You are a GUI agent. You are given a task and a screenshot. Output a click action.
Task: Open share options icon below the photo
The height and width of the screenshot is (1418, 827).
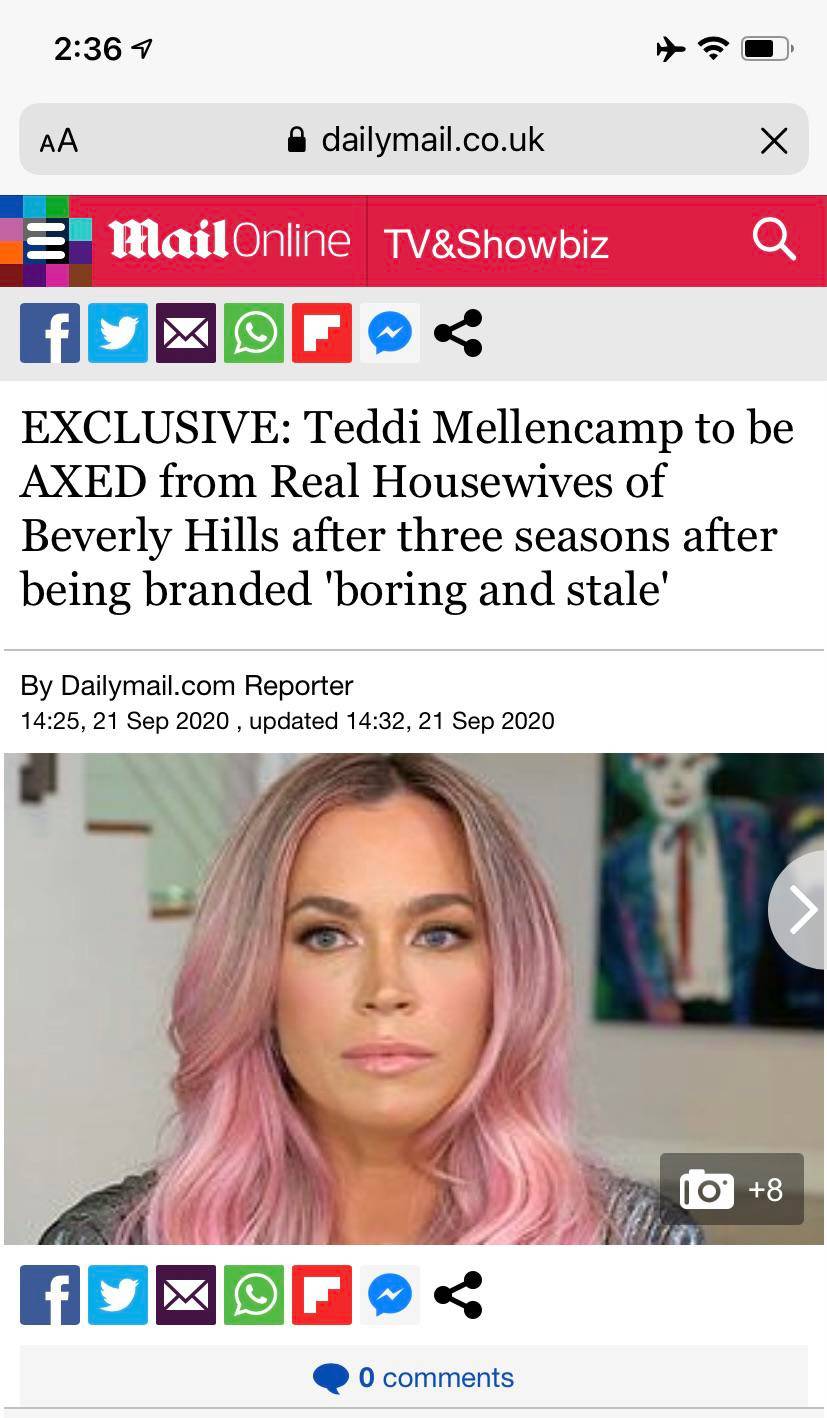pyautogui.click(x=458, y=1295)
